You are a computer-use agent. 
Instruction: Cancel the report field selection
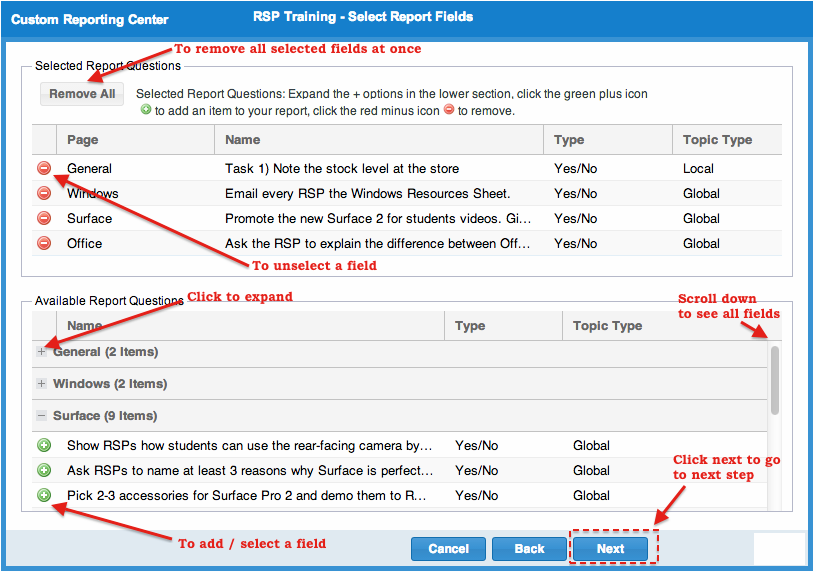(x=448, y=549)
